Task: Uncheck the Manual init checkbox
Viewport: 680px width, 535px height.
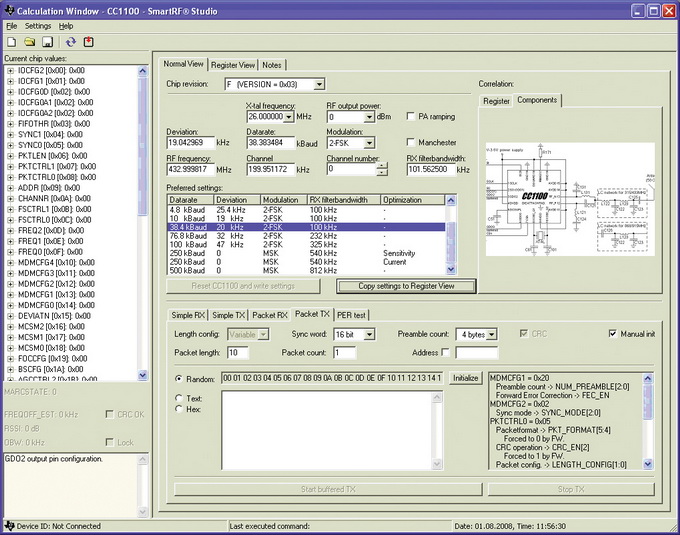Action: [x=613, y=333]
